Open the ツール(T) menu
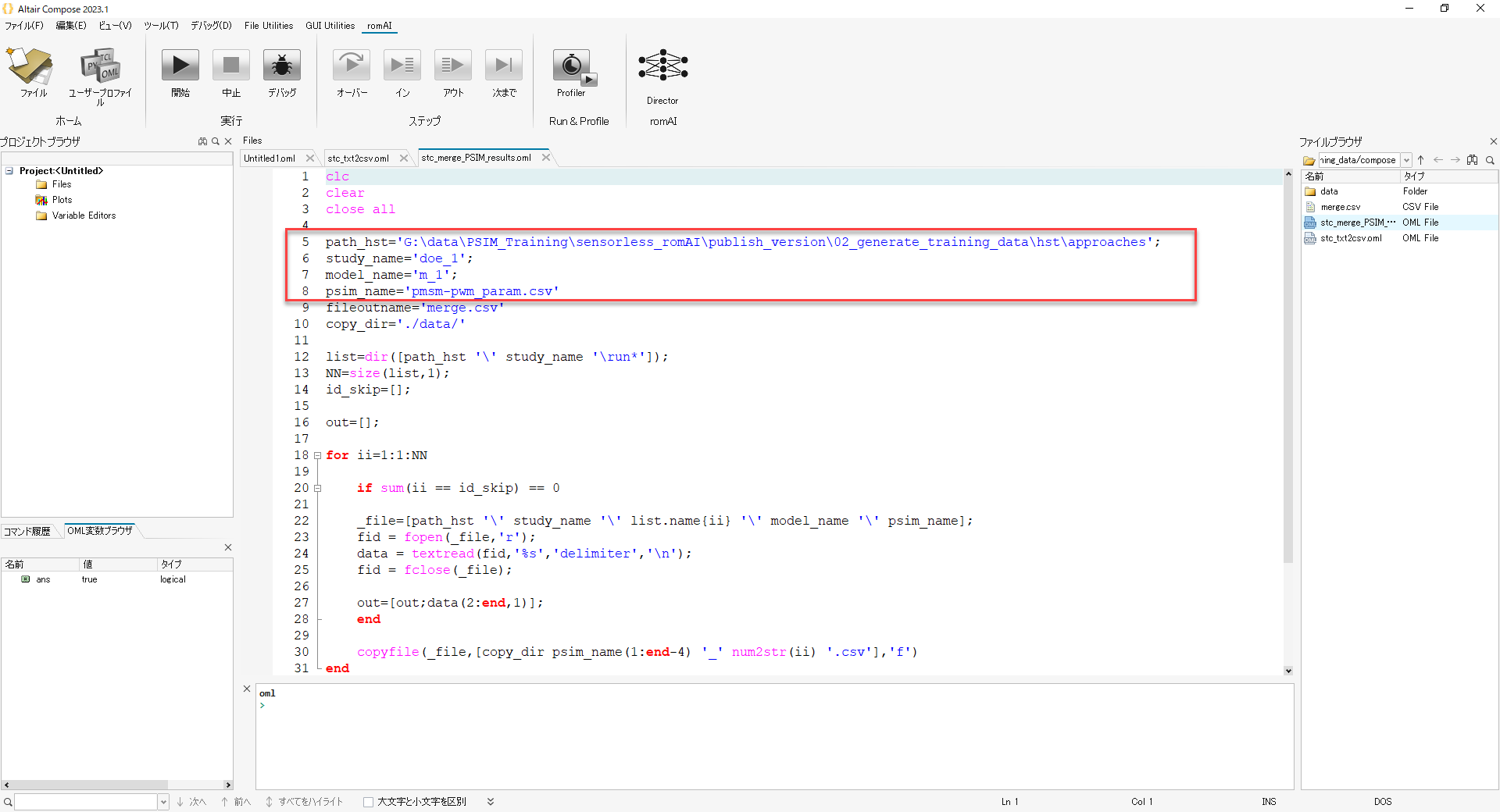The width and height of the screenshot is (1500, 812). tap(161, 26)
